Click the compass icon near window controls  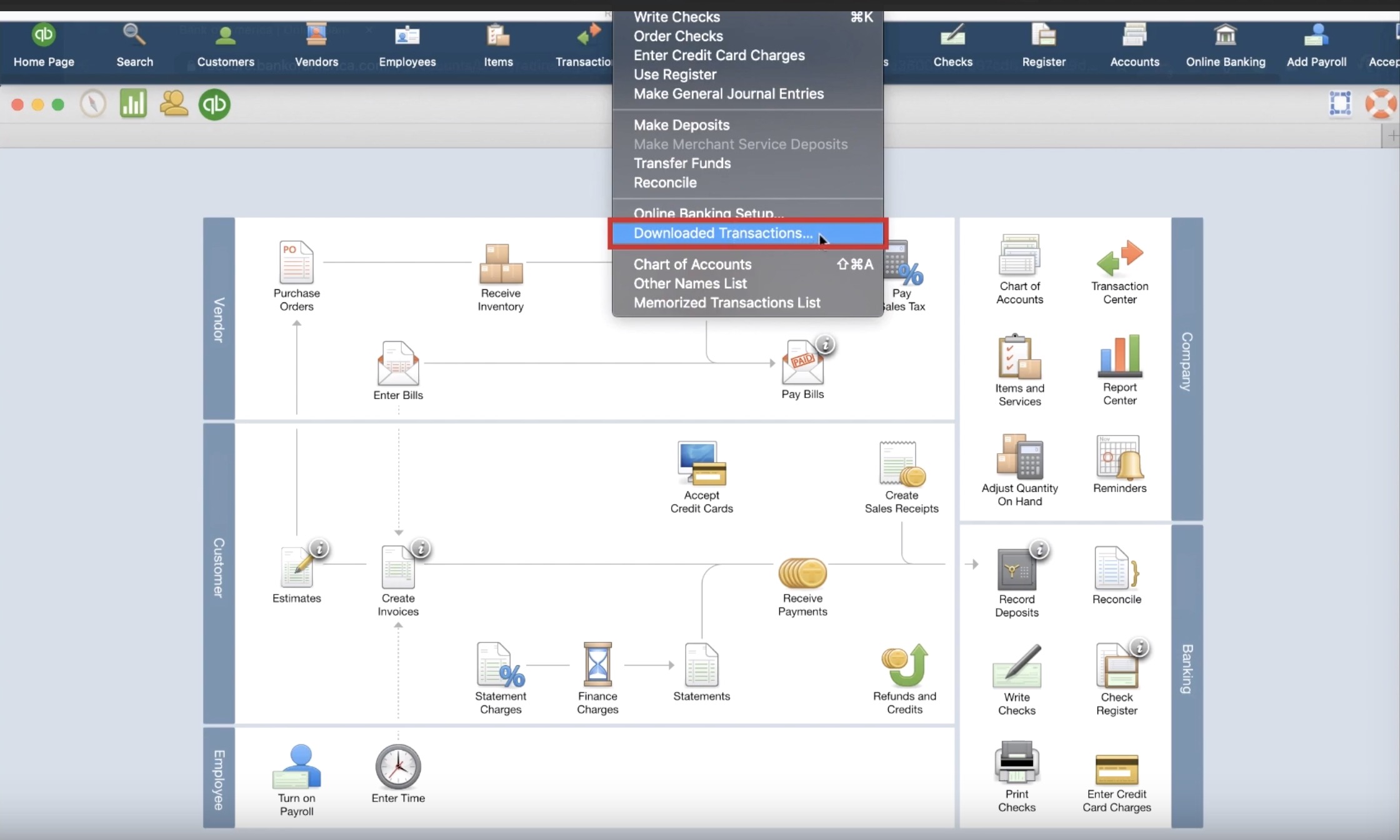tap(93, 104)
